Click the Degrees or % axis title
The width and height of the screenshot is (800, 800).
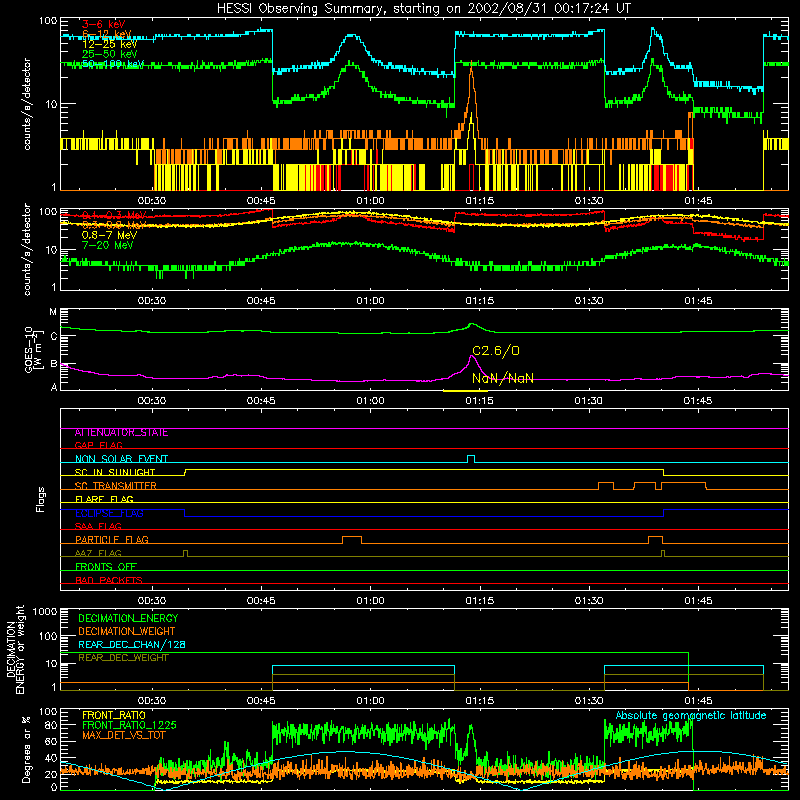pos(26,750)
